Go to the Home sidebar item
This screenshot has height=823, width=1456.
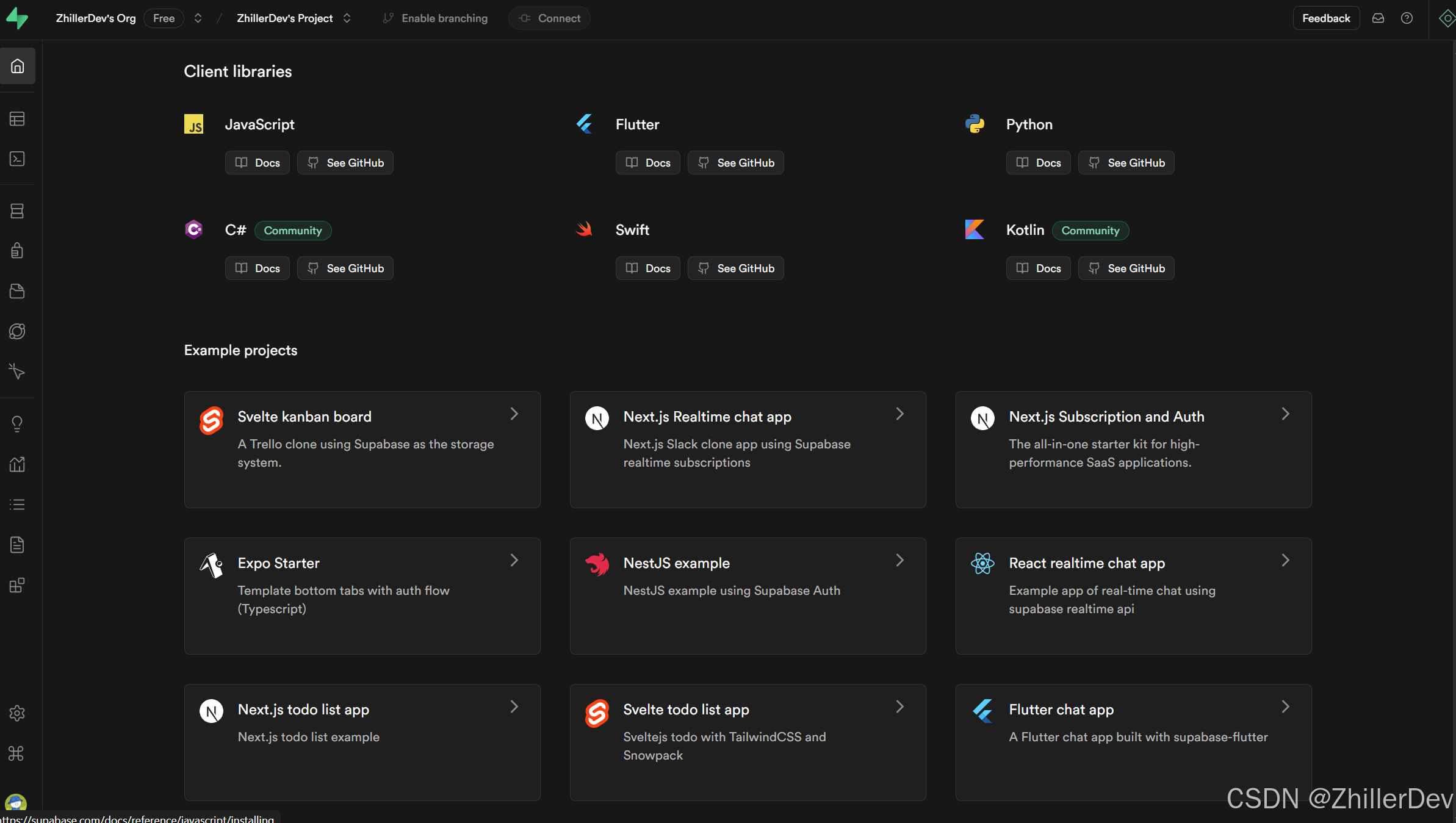tap(18, 66)
